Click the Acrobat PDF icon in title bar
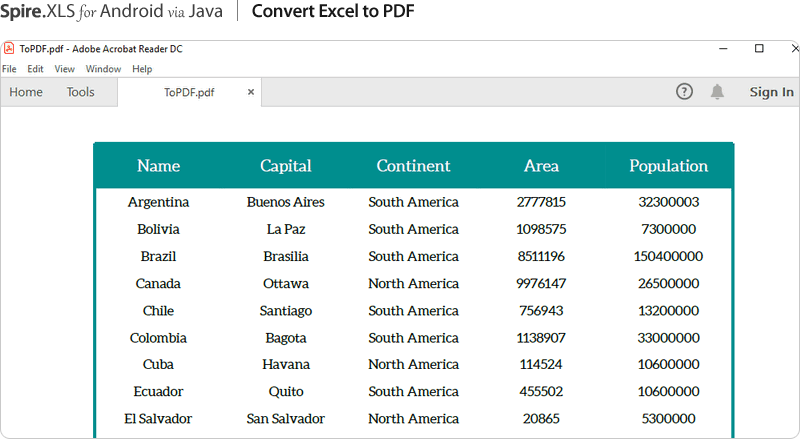 click(x=9, y=49)
